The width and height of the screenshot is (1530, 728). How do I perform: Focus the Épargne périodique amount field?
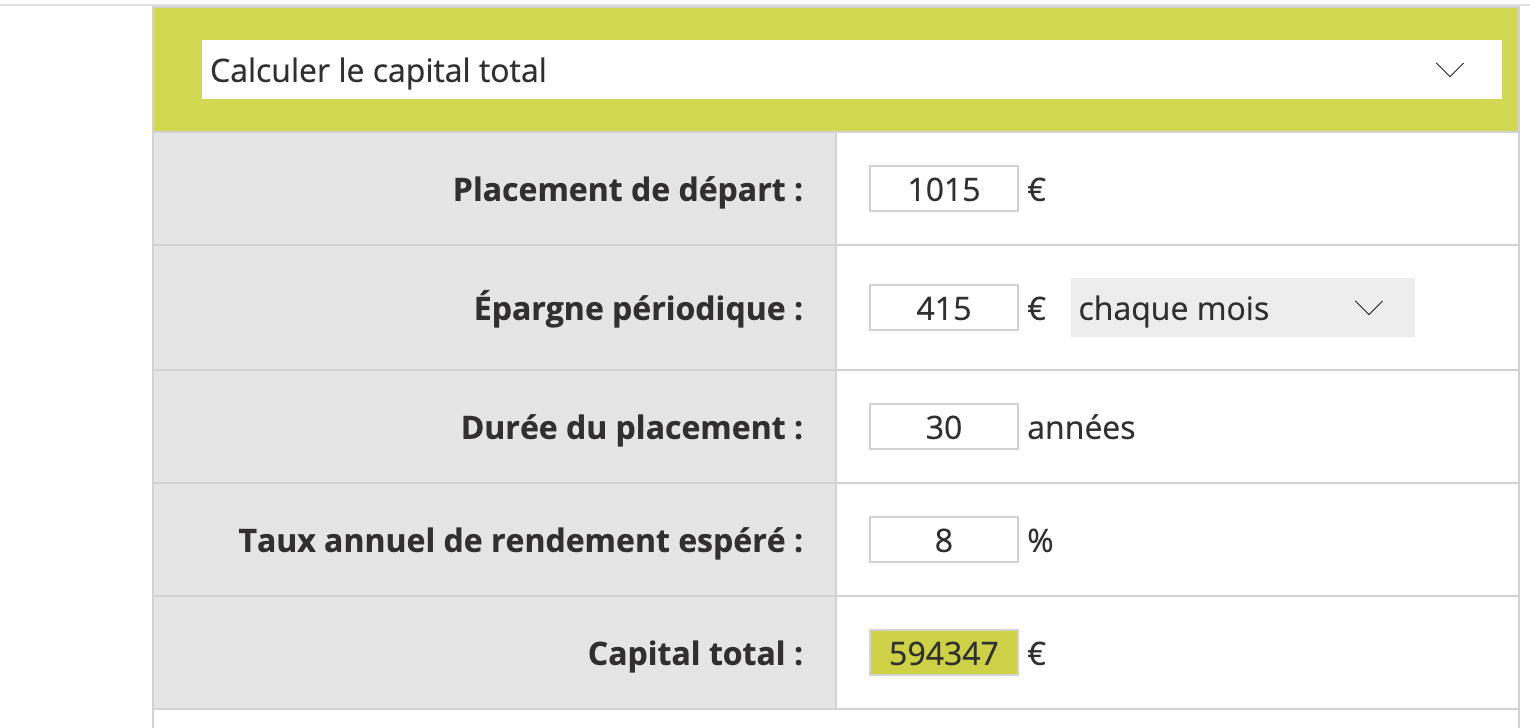pyautogui.click(x=943, y=308)
